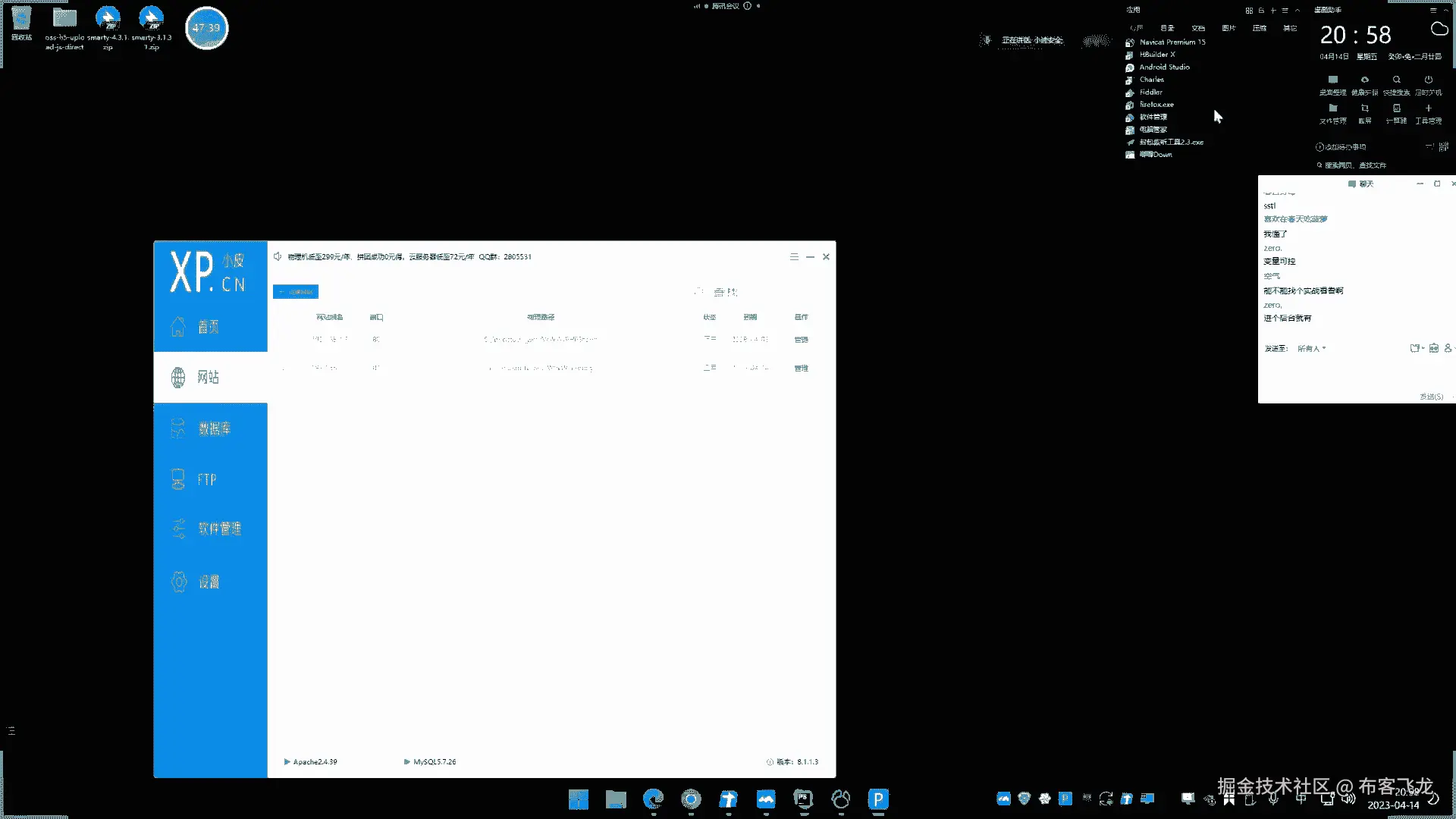This screenshot has width=1456, height=819.
Task: Toggle MySQL5.7.26 run status indicator
Action: (x=407, y=761)
